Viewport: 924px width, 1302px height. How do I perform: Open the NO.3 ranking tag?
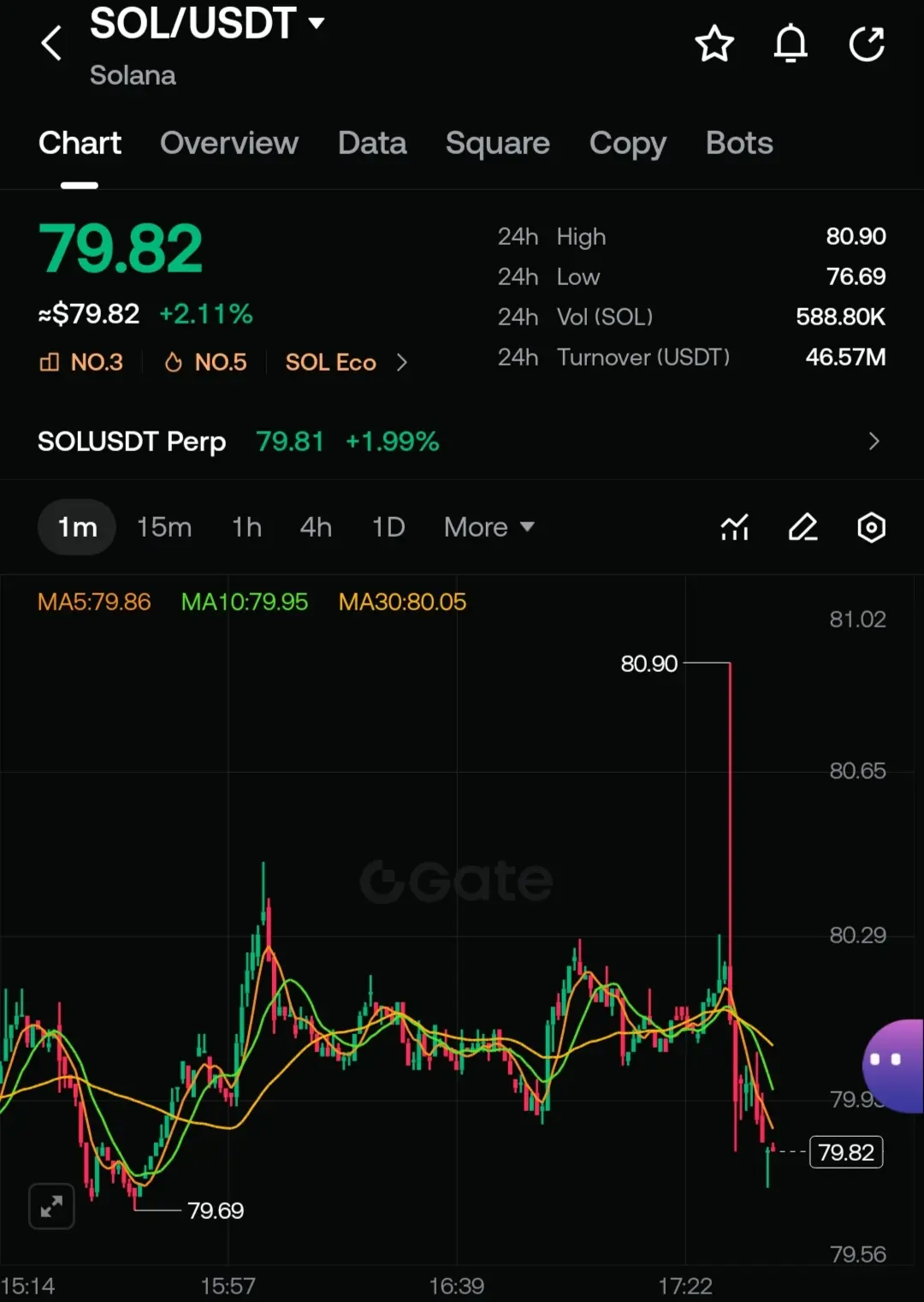tap(81, 362)
